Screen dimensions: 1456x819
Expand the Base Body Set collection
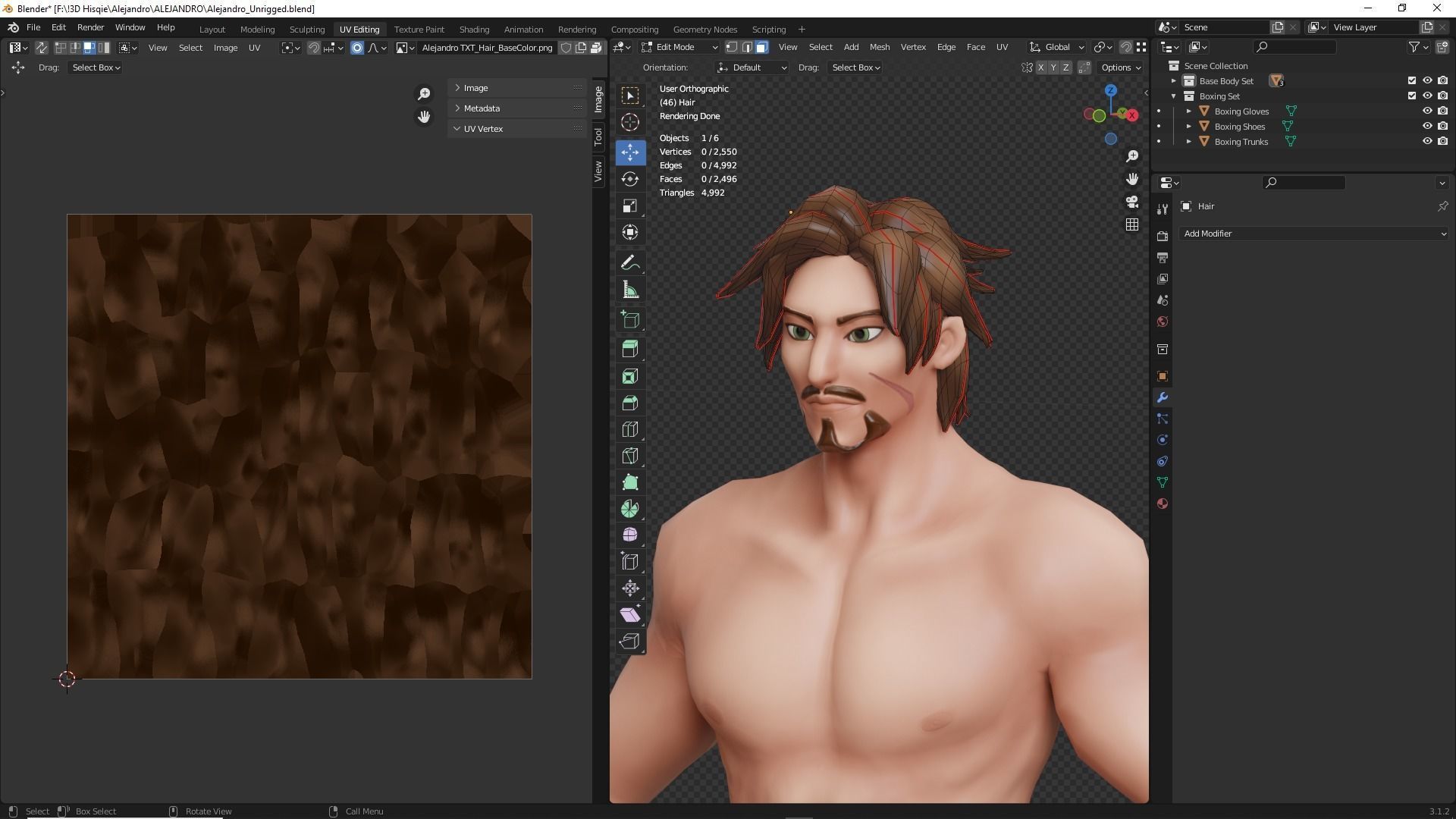[x=1174, y=81]
